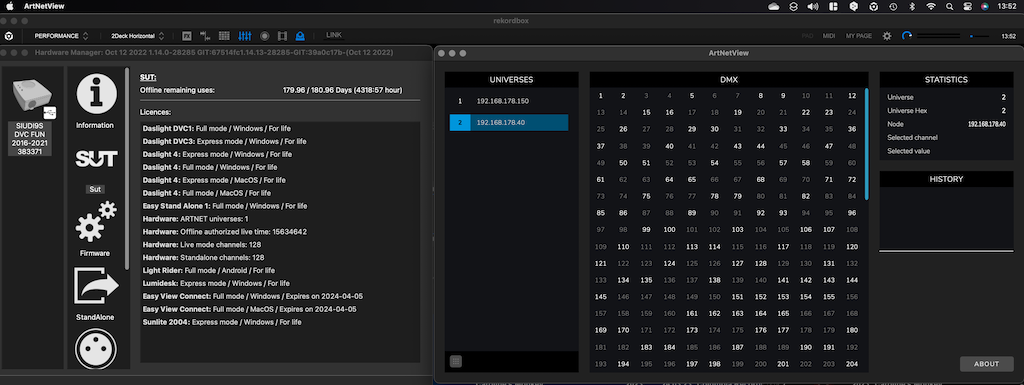Open rekordbox preferences gear icon
Screen dimensions: 1024x385
(887, 36)
